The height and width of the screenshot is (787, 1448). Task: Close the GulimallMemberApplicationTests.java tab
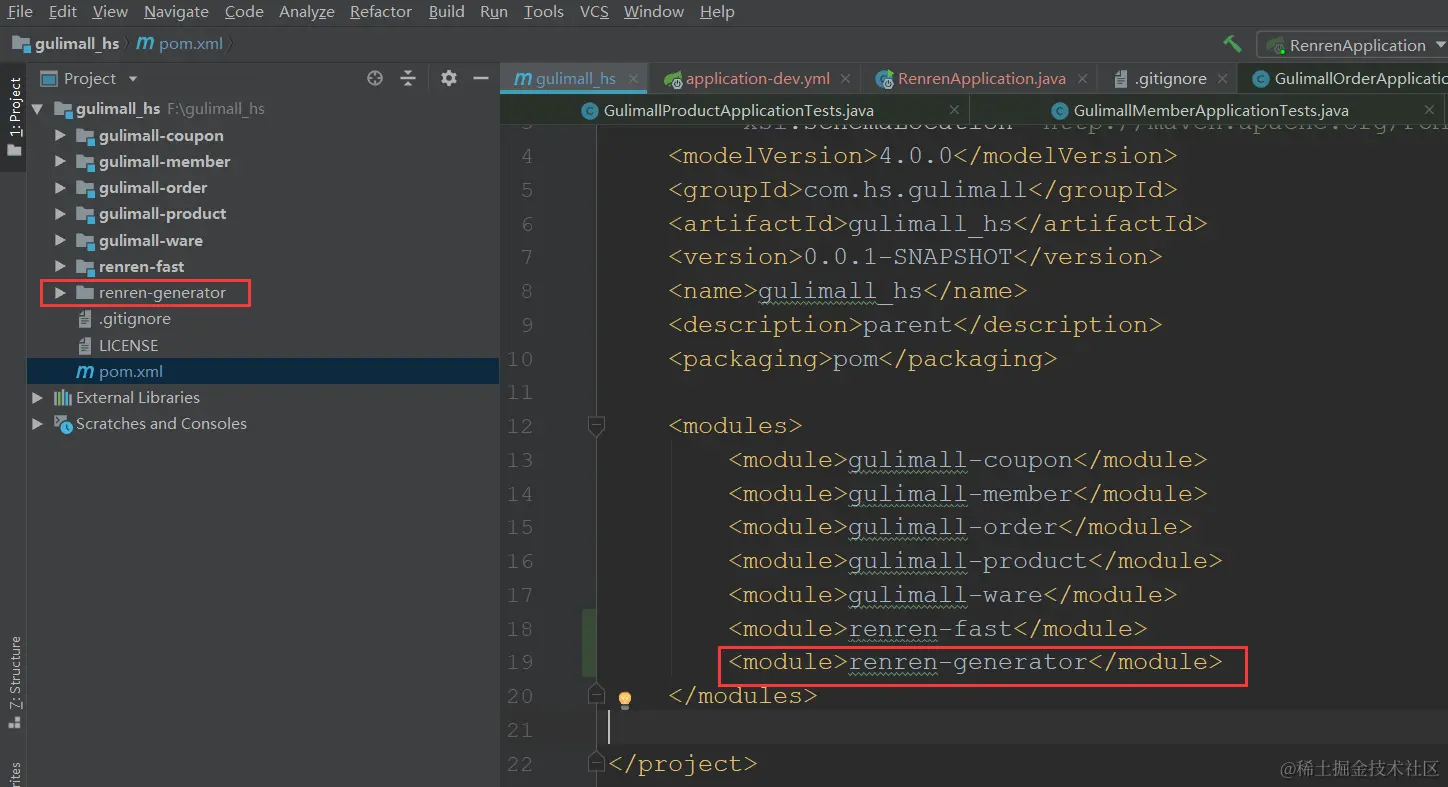(1431, 111)
